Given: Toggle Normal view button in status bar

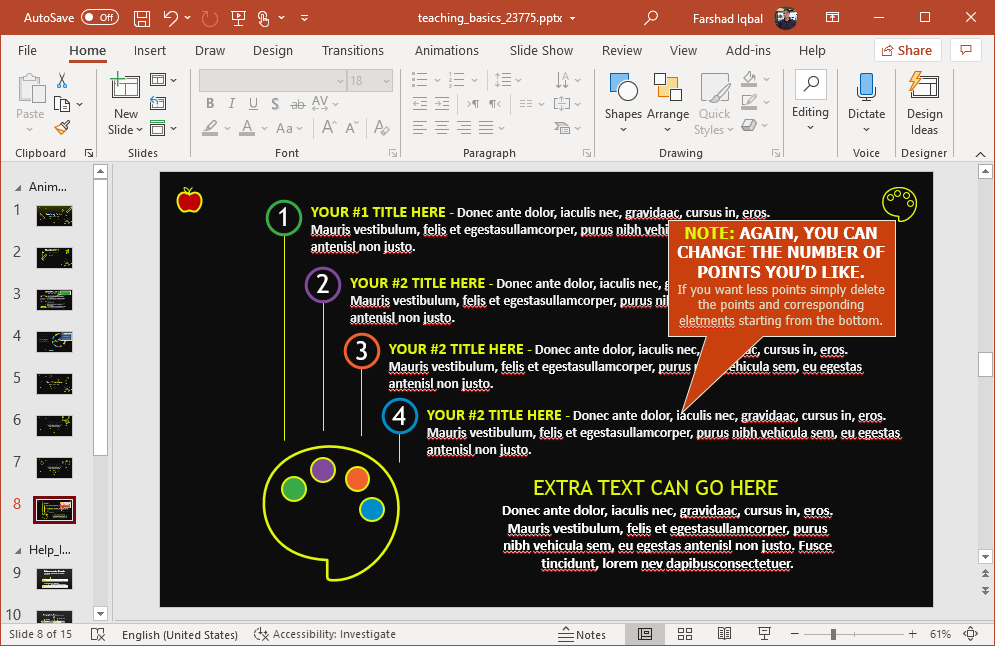Looking at the screenshot, I should 645,634.
